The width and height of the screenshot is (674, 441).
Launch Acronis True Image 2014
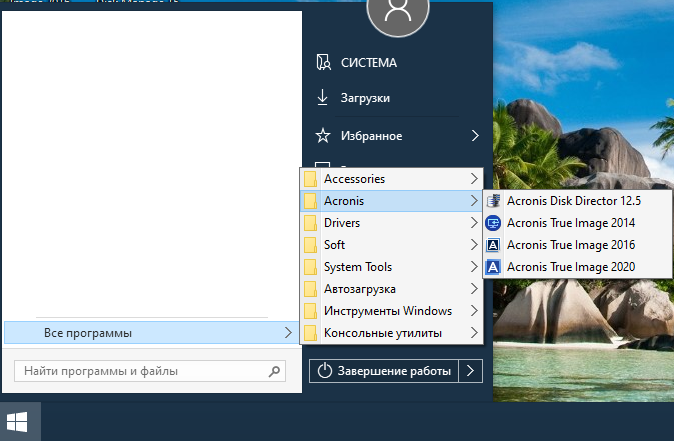tap(577, 223)
